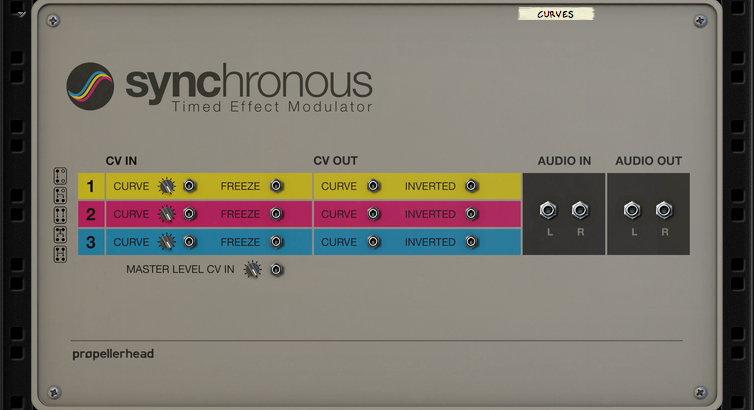Click the blue number 3 curve label
Image resolution: width=754 pixels, height=410 pixels.
click(x=91, y=242)
